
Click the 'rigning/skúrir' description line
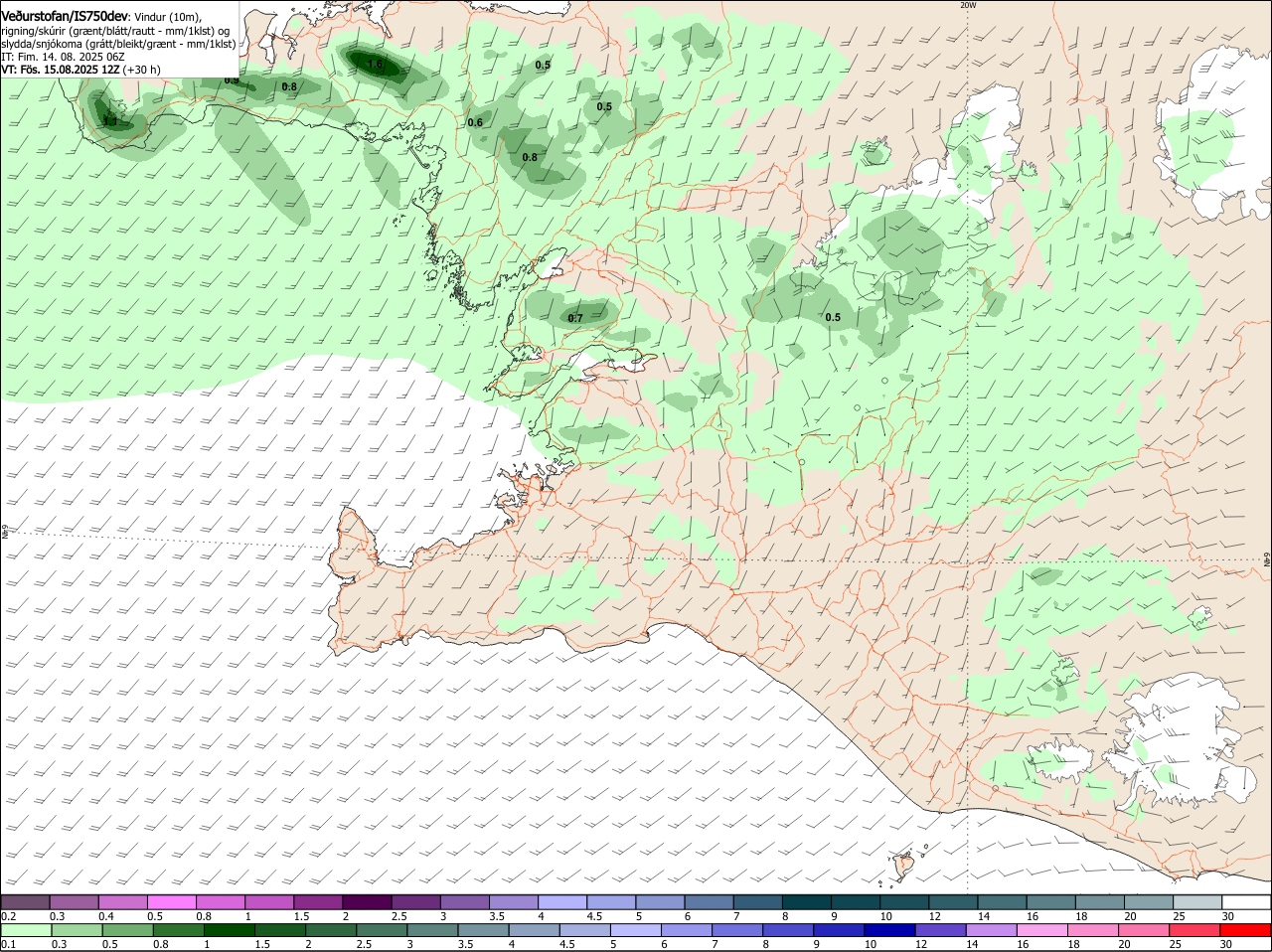pos(115,31)
